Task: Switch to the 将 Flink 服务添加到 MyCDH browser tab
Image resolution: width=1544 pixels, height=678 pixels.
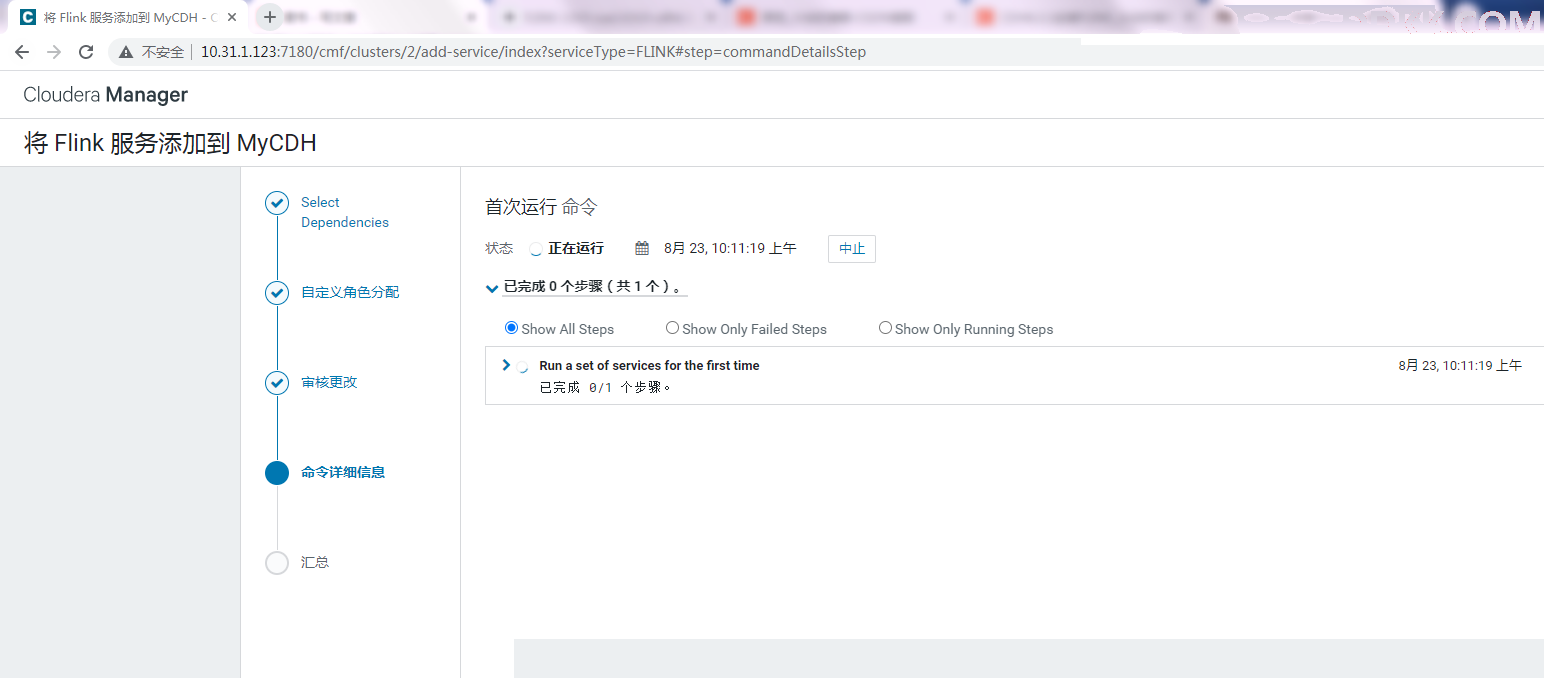Action: 127,17
